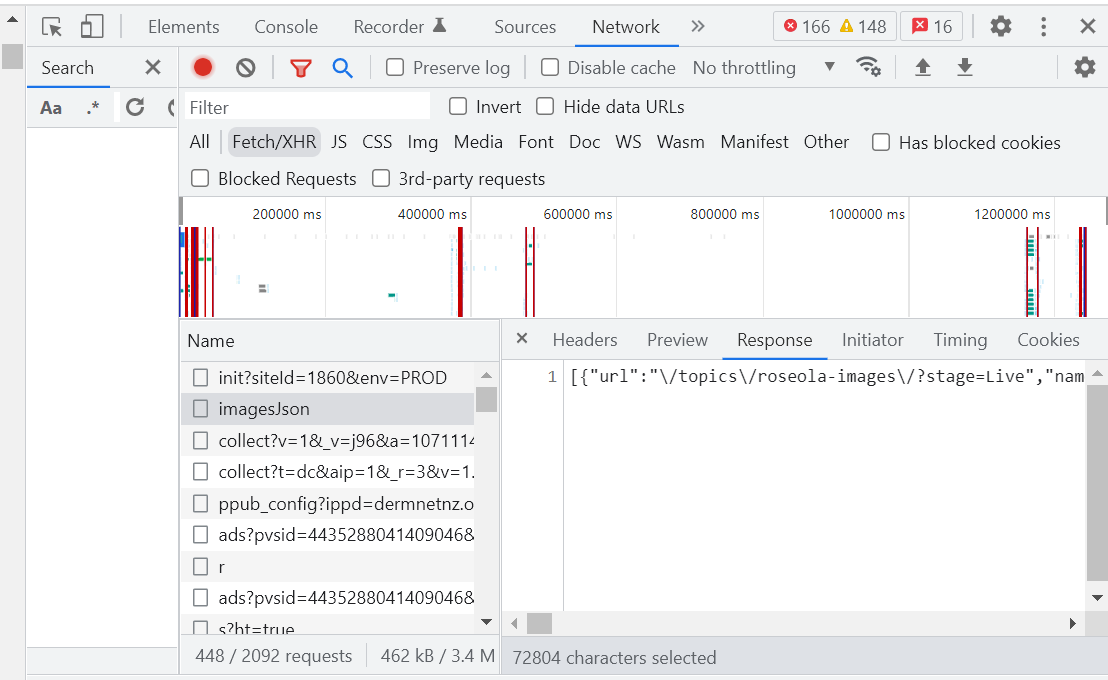Viewport: 1108px width, 680px height.
Task: Select the request named r
Action: [x=327, y=566]
